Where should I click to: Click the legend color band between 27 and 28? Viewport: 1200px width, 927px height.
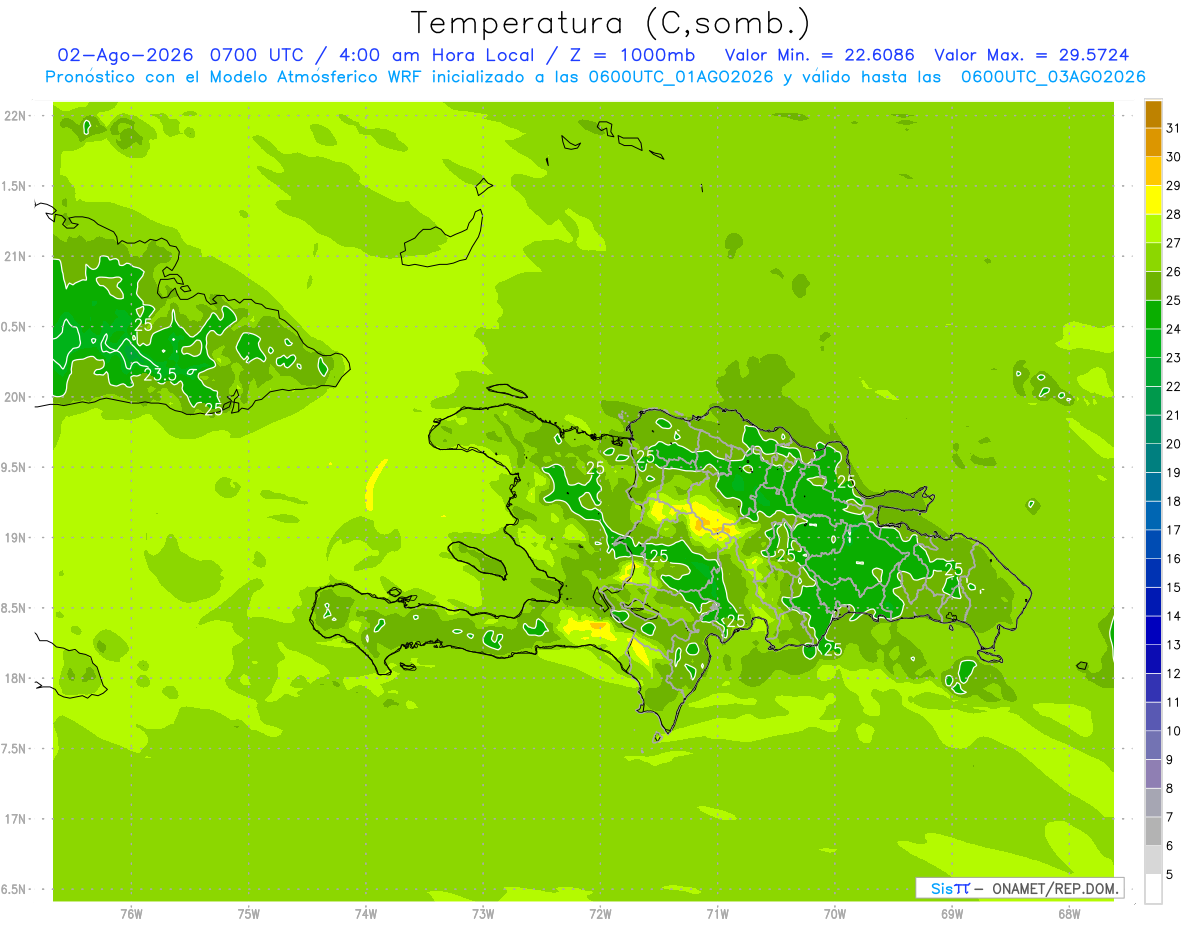pyautogui.click(x=1153, y=228)
